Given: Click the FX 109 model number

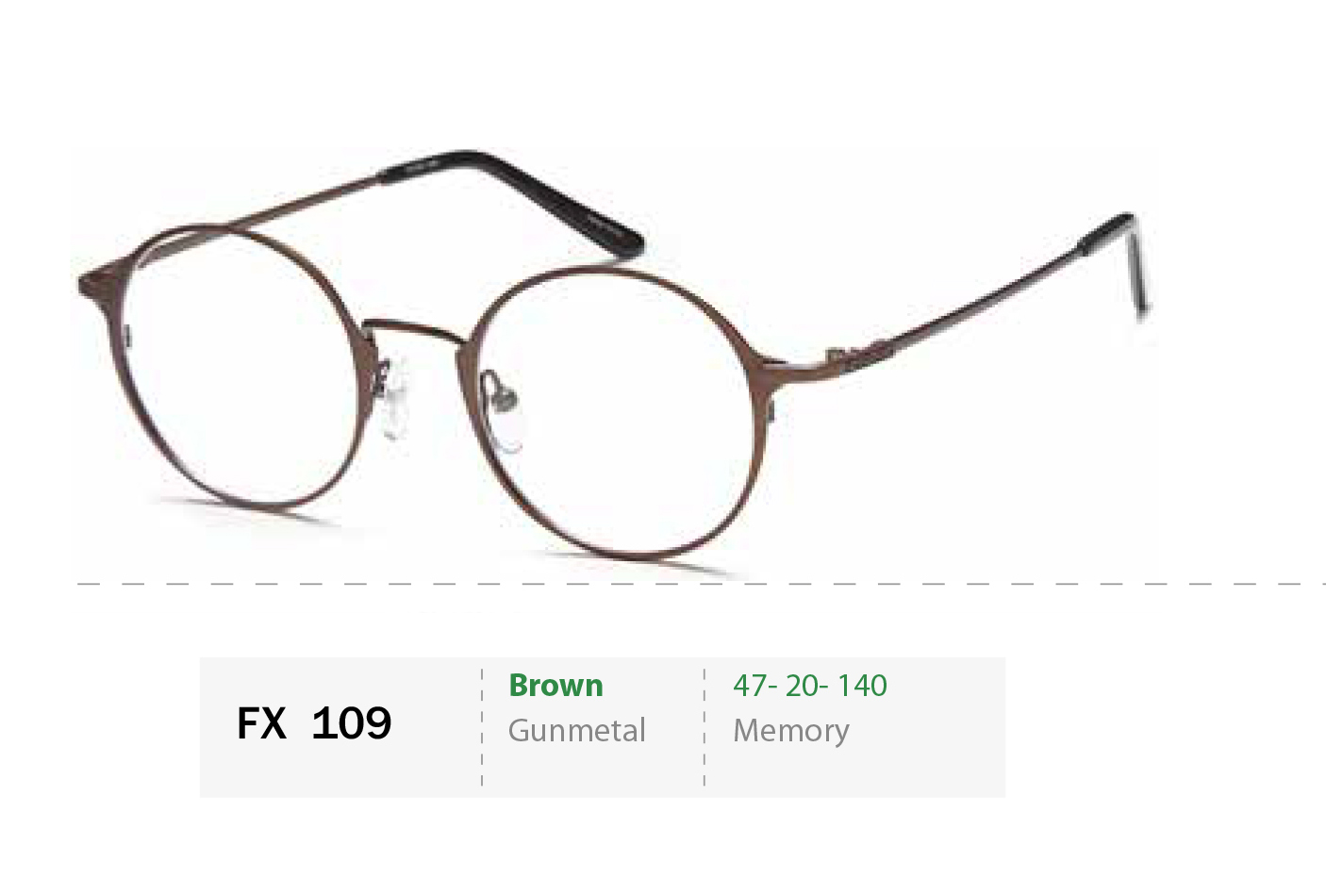Looking at the screenshot, I should click(314, 723).
